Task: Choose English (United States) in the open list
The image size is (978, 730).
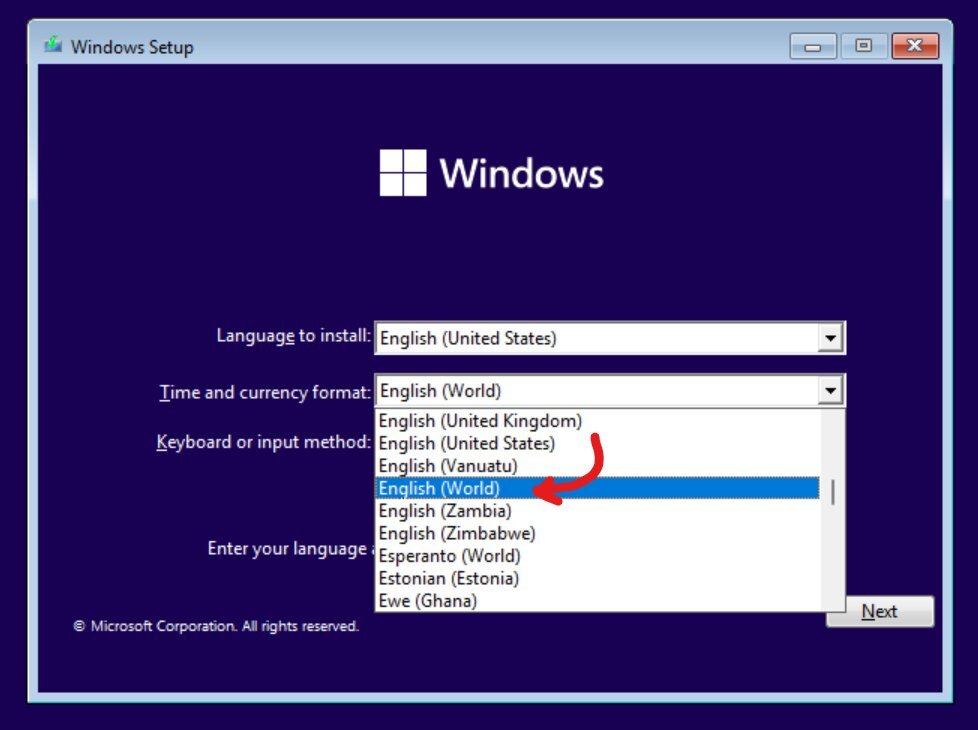Action: 598,444
